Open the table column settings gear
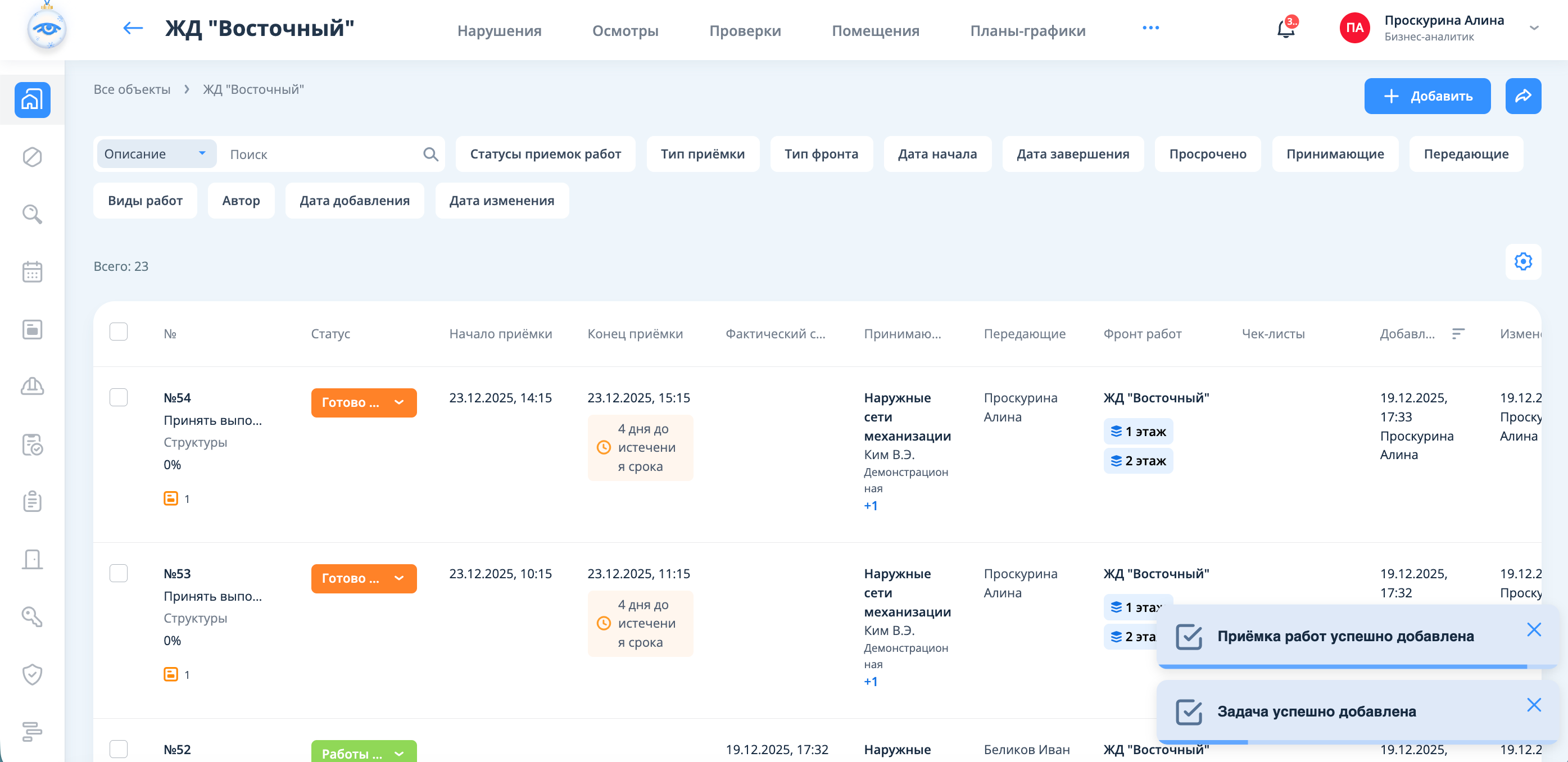This screenshot has height=762, width=1568. pyautogui.click(x=1522, y=262)
